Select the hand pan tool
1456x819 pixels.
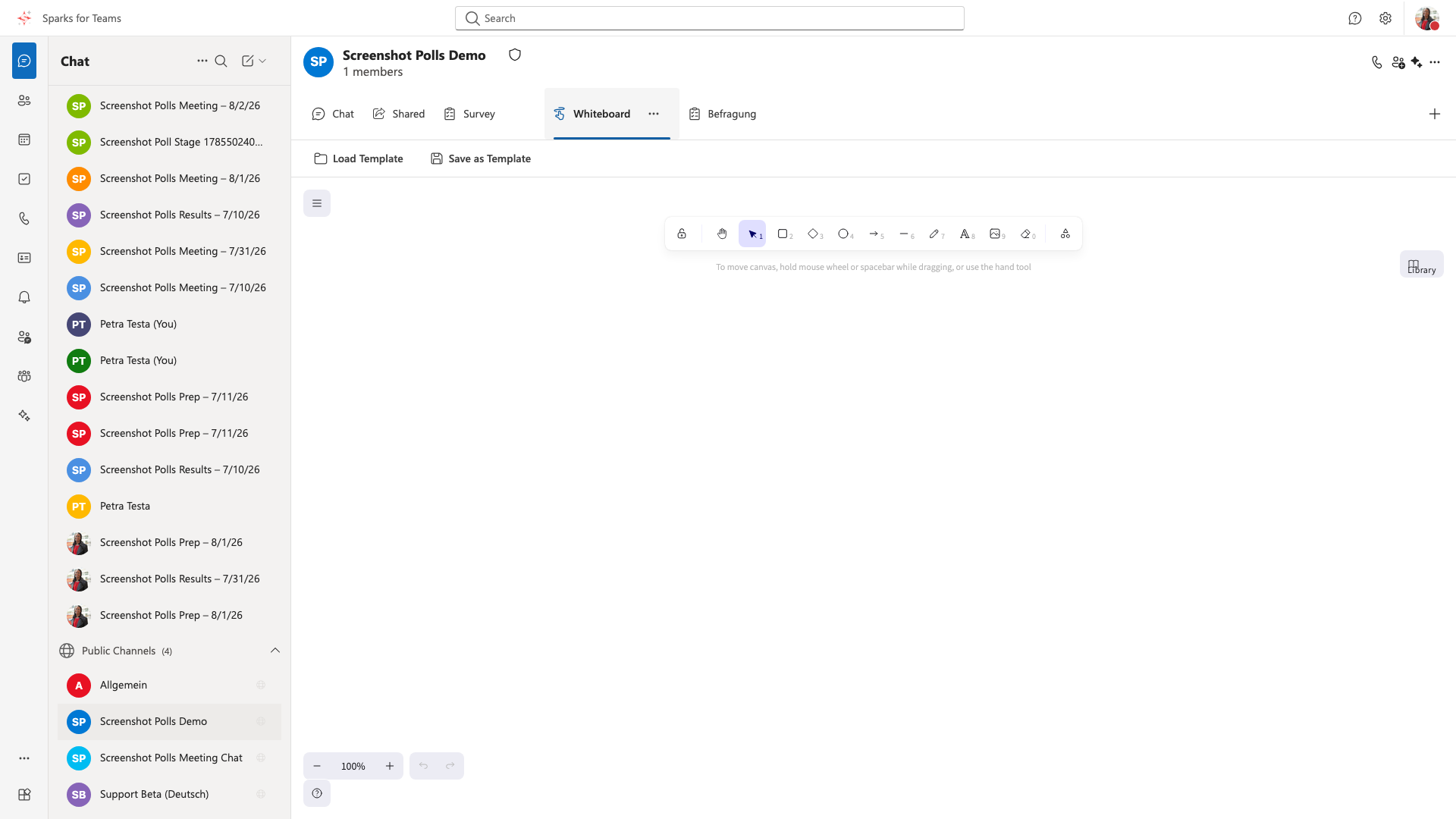point(722,234)
